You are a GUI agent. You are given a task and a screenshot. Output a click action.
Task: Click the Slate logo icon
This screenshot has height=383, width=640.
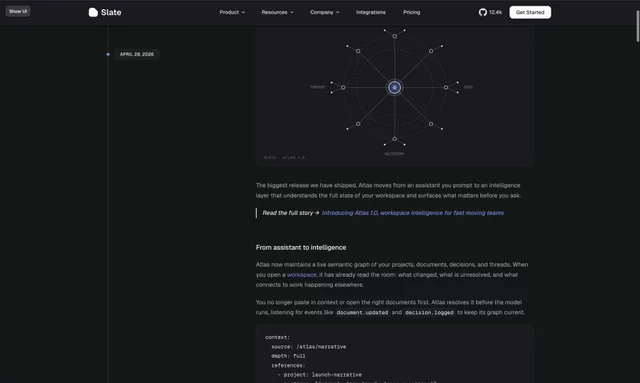[x=93, y=12]
